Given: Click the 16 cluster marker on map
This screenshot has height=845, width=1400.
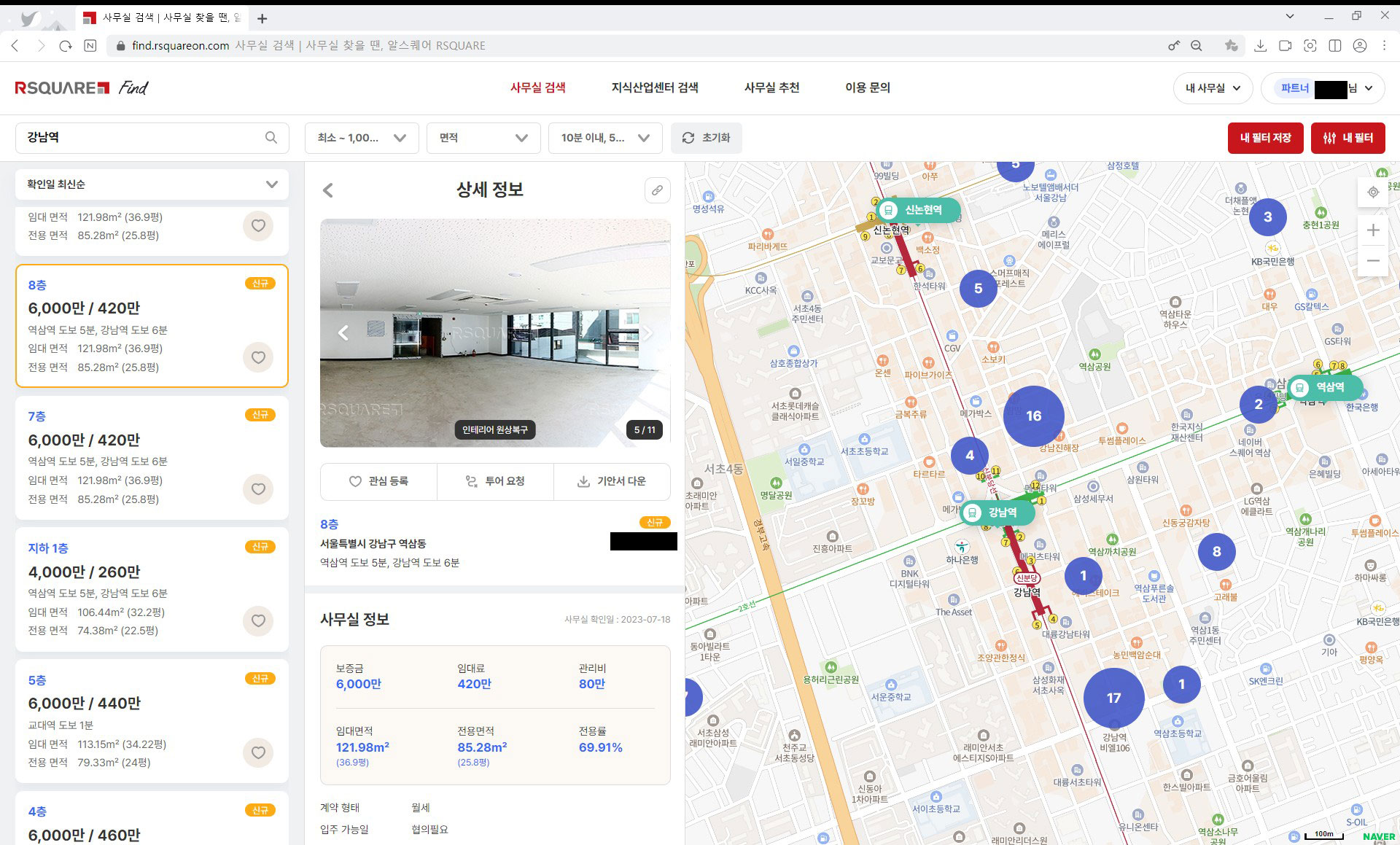Looking at the screenshot, I should point(1033,416).
